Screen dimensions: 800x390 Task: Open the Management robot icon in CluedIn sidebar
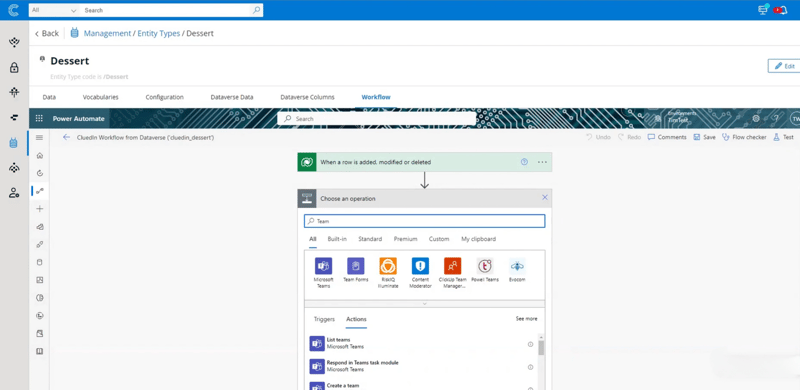14,143
